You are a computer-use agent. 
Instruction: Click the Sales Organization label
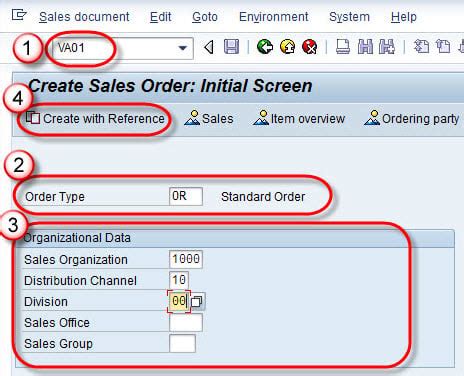pos(76,260)
